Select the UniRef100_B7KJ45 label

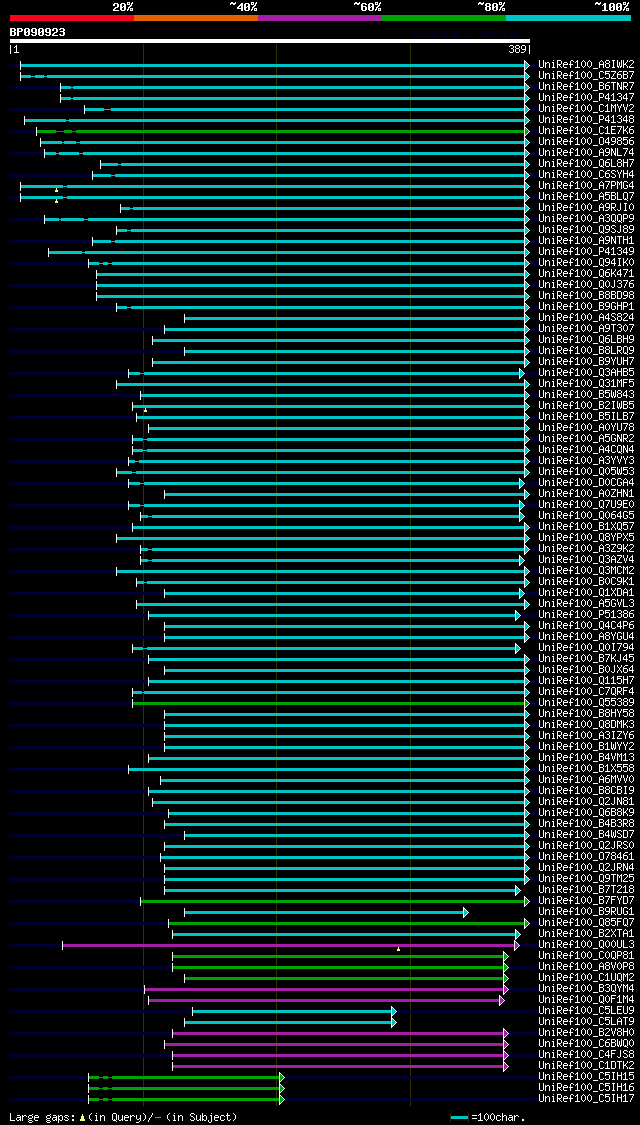click(586, 659)
